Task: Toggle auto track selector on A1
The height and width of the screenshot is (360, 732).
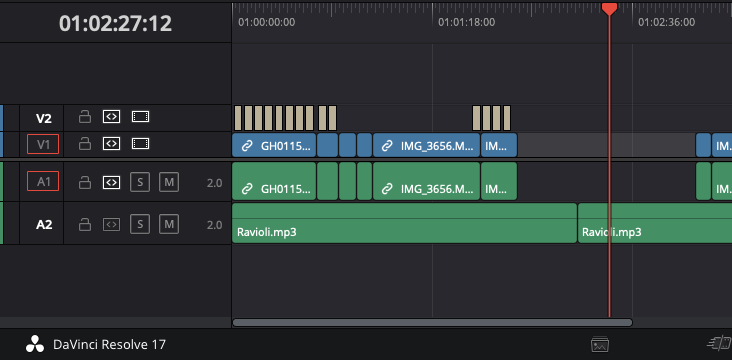Action: click(112, 182)
